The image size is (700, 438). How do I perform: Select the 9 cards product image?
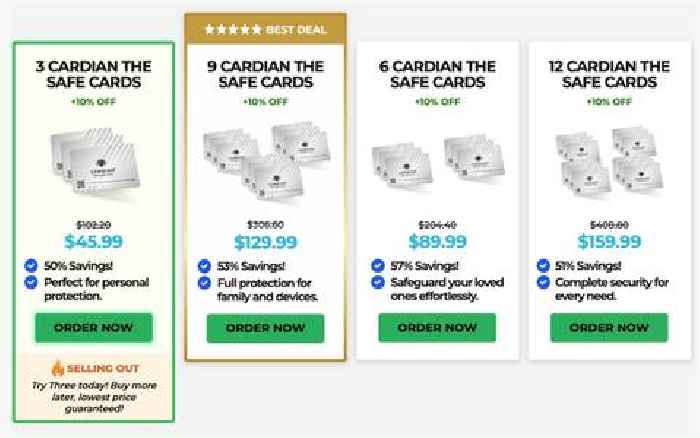(x=266, y=160)
